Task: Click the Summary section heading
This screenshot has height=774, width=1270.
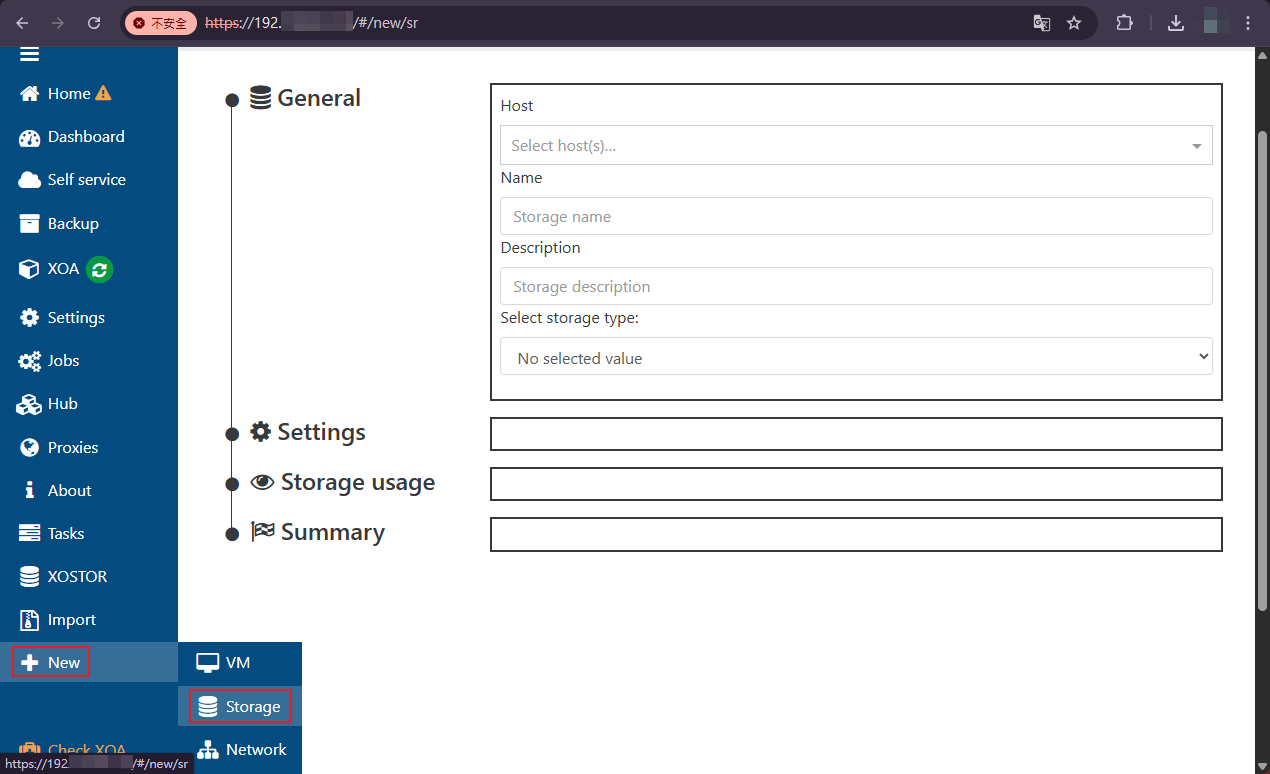Action: pos(332,532)
